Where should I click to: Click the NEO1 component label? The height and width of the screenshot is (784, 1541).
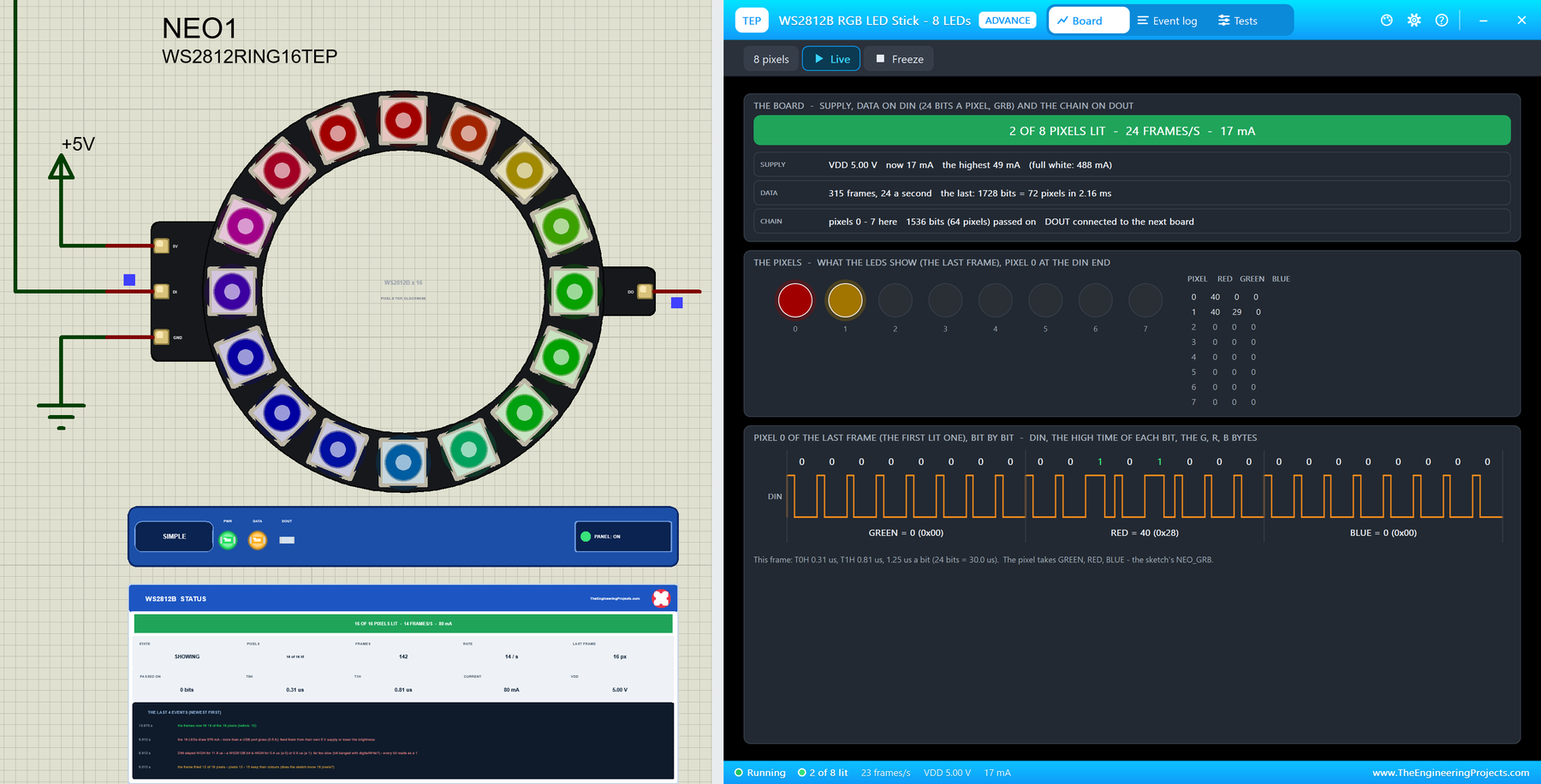point(199,28)
